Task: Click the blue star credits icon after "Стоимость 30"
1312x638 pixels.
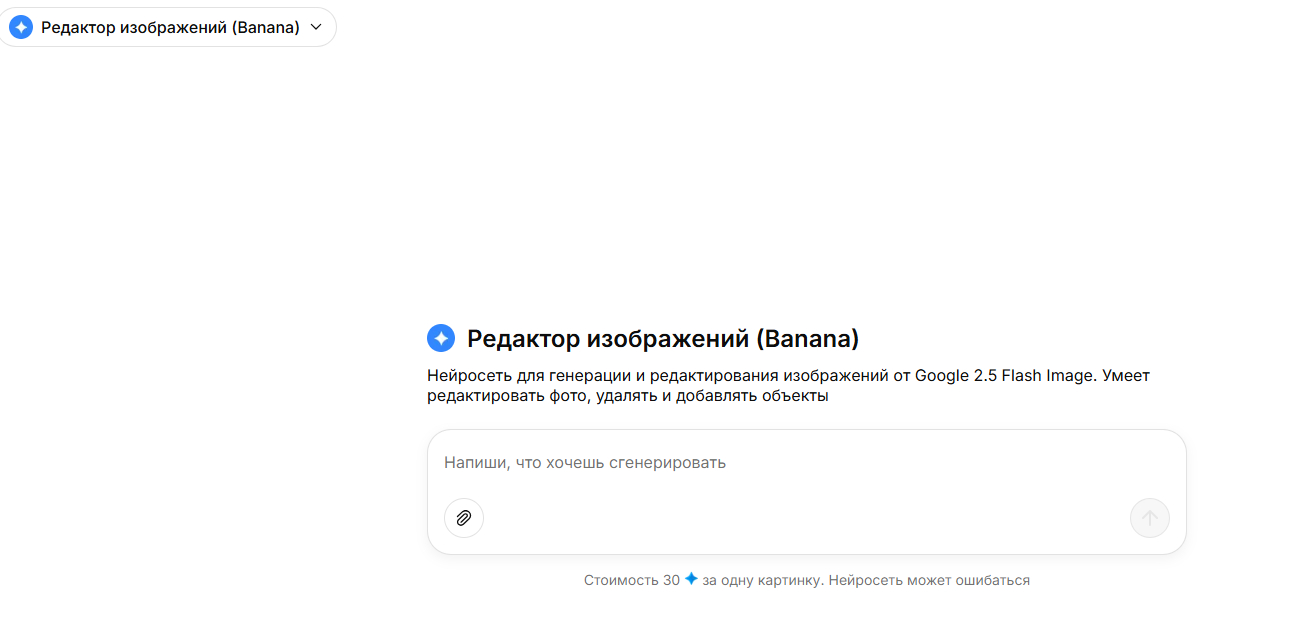Action: [691, 579]
